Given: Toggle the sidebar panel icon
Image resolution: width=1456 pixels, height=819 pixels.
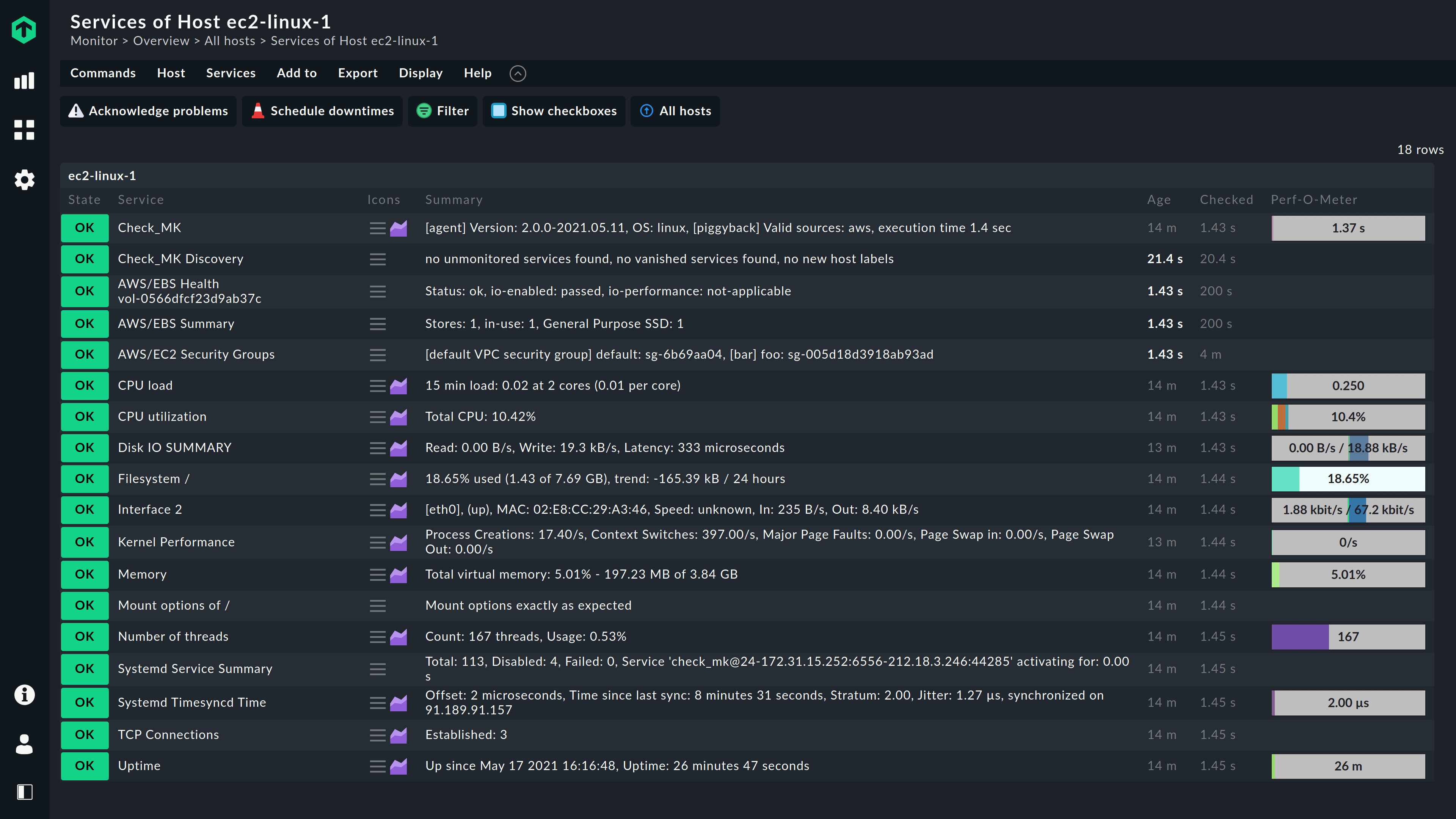Looking at the screenshot, I should pyautogui.click(x=24, y=792).
